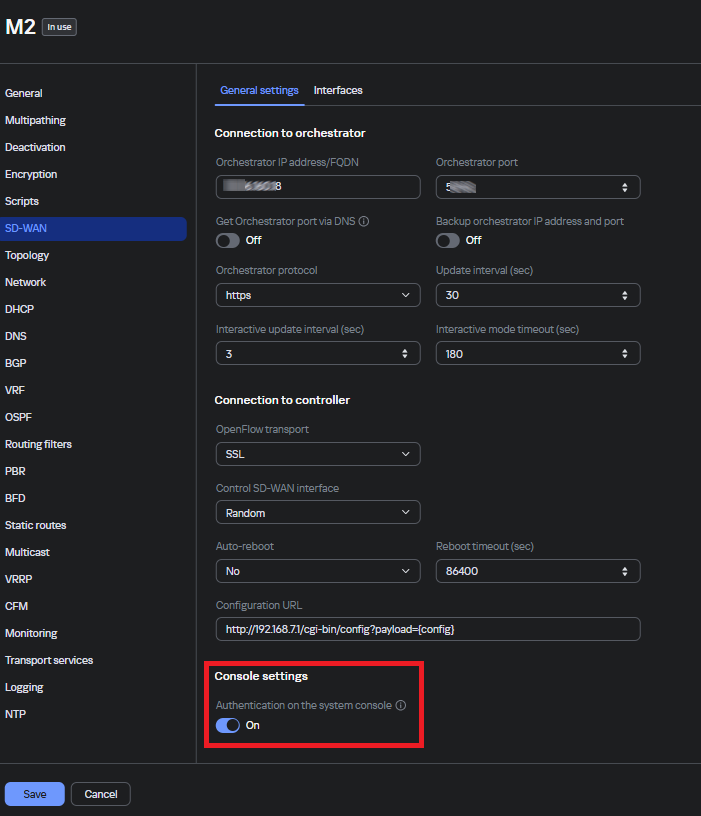Open the Orchestrator protocol dropdown

coord(318,295)
